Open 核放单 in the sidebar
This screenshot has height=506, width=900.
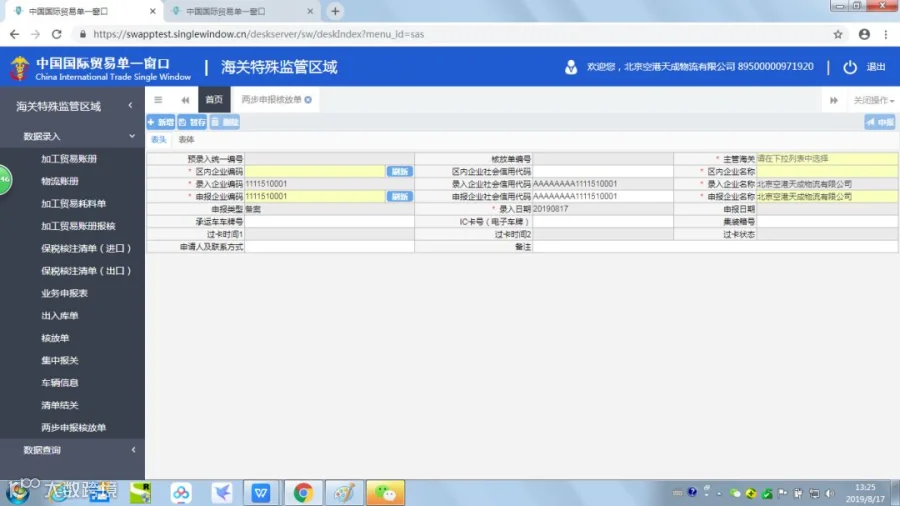coord(55,338)
